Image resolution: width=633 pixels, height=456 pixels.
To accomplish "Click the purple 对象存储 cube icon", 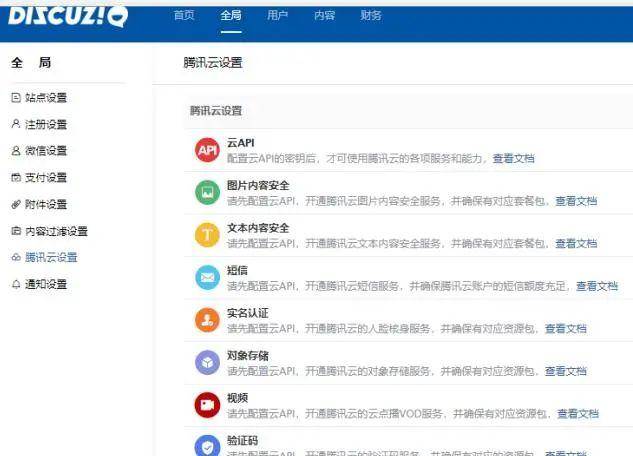I will point(208,362).
